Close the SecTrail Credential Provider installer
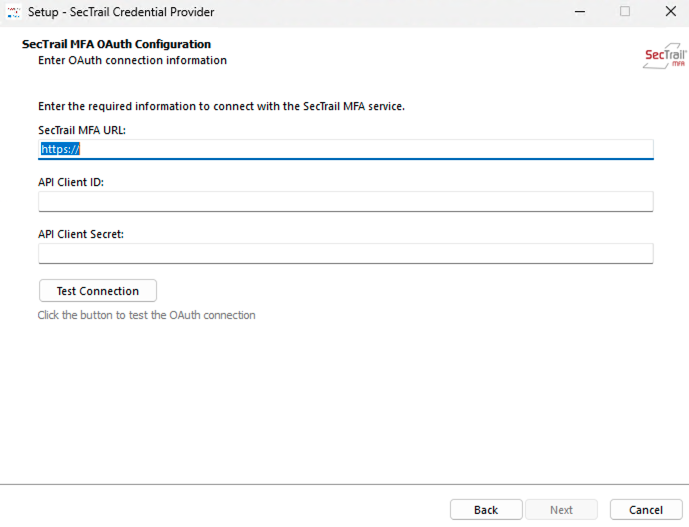Viewport: 689px width, 527px height. click(670, 12)
